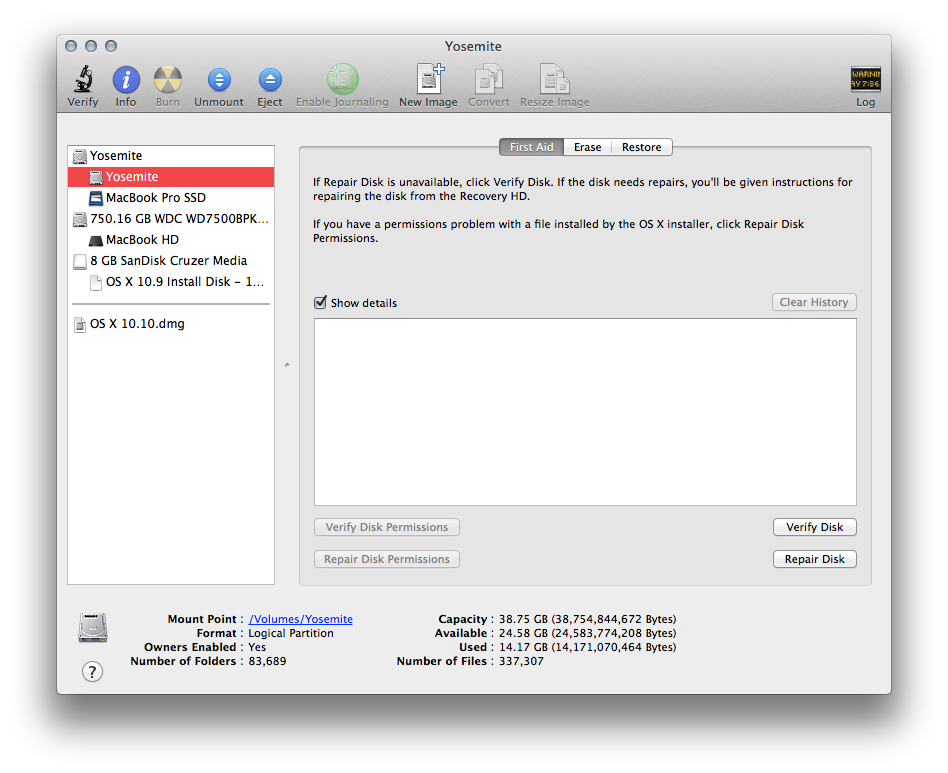The image size is (948, 773).
Task: Click the Convert toolbar icon
Action: click(489, 79)
